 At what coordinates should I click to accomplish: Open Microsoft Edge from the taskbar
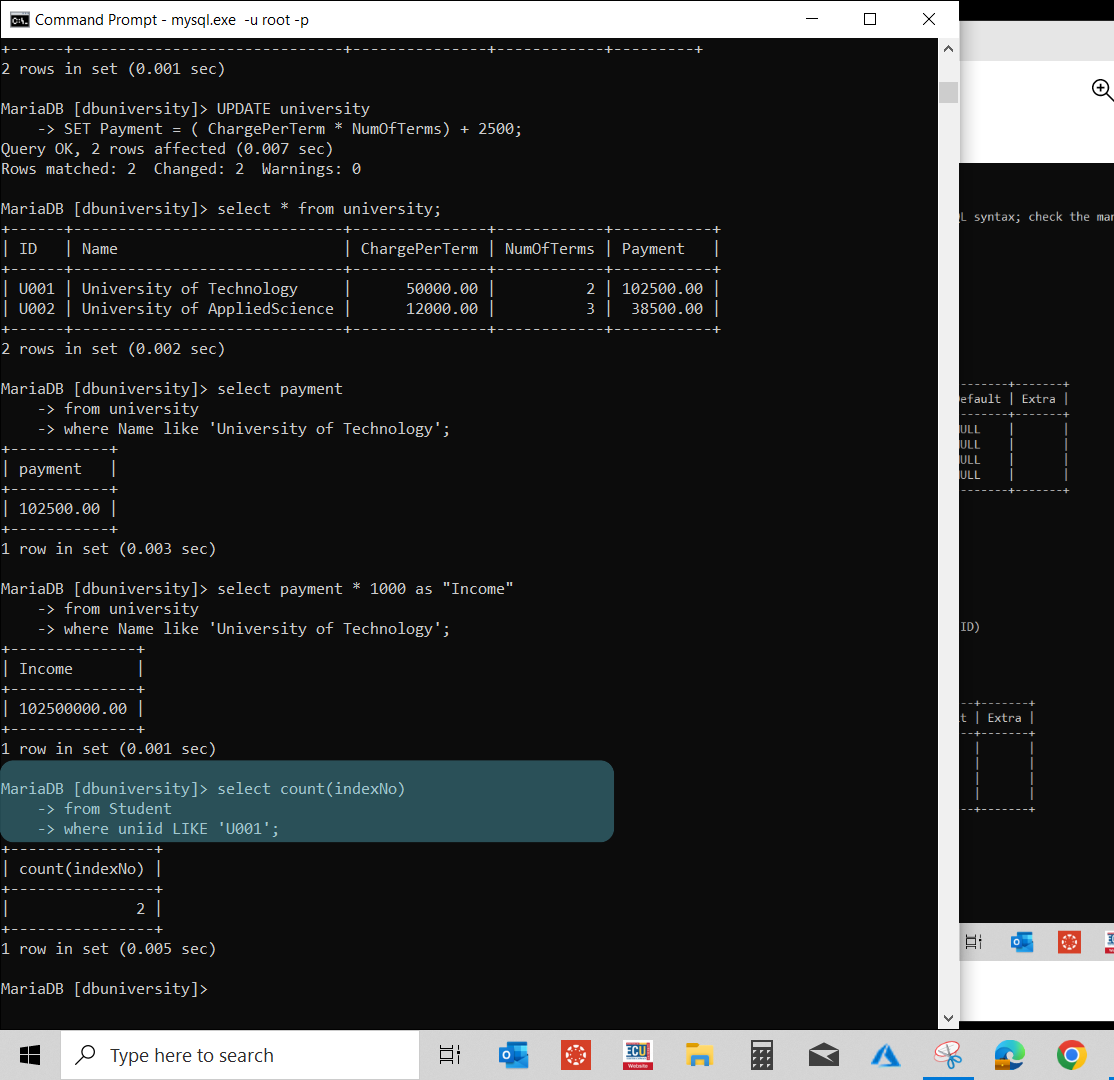(x=1009, y=1054)
